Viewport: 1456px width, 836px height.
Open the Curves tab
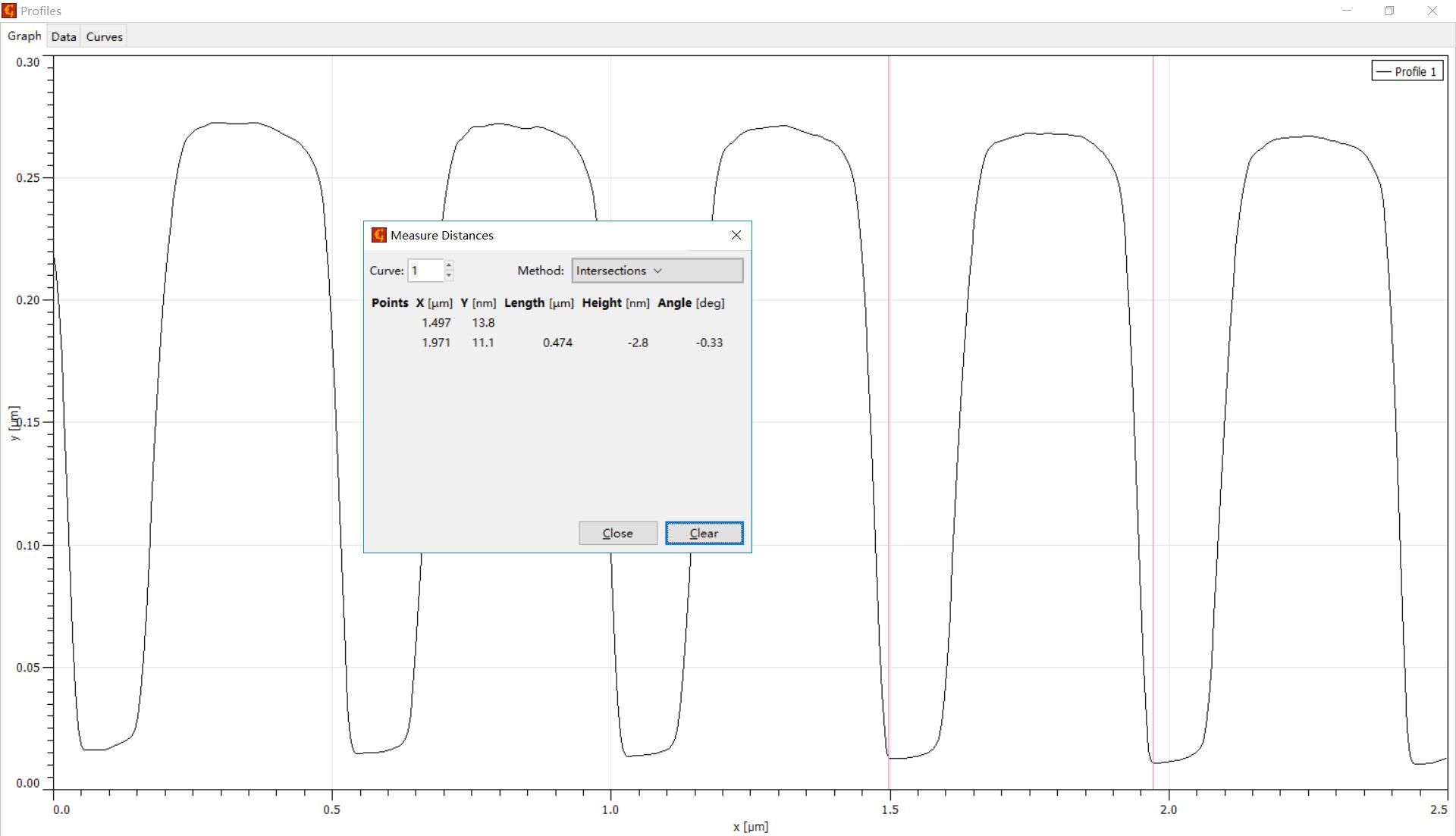click(x=105, y=36)
